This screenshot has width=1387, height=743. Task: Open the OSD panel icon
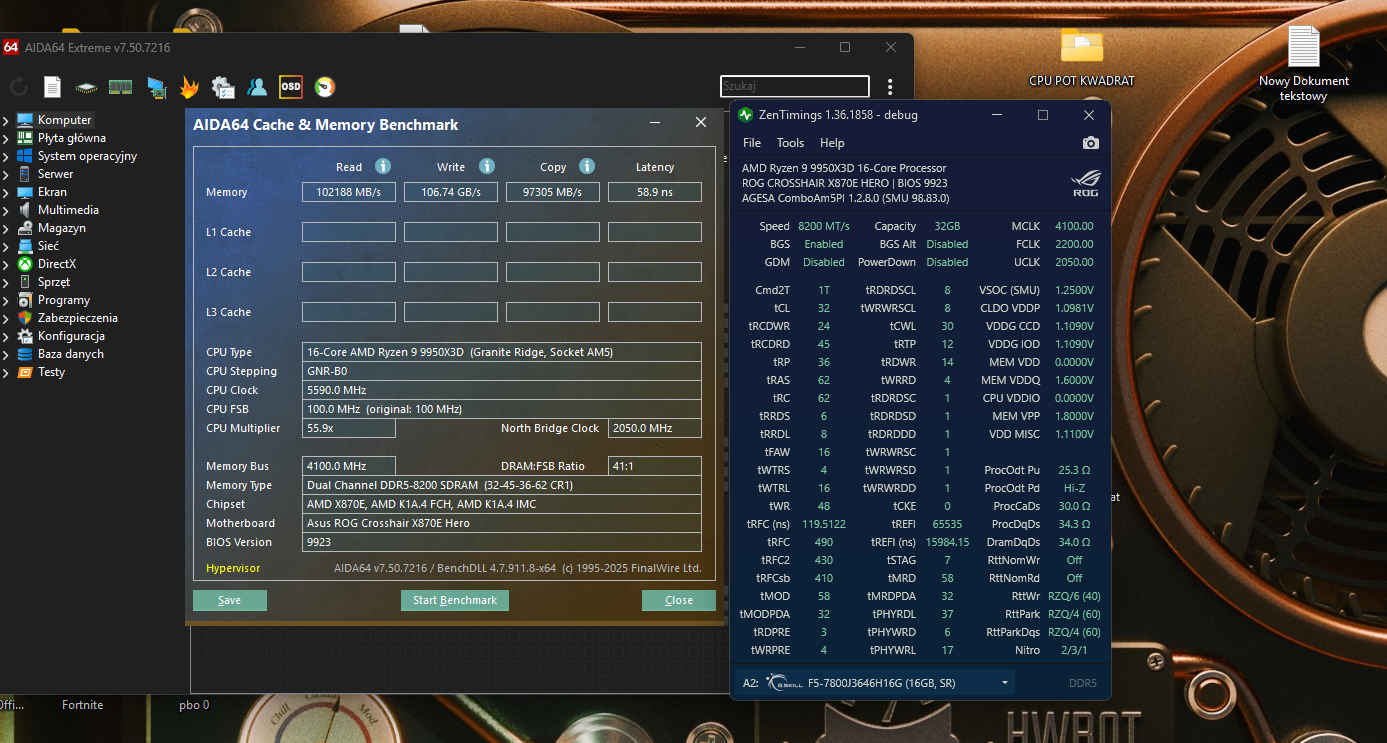click(291, 87)
